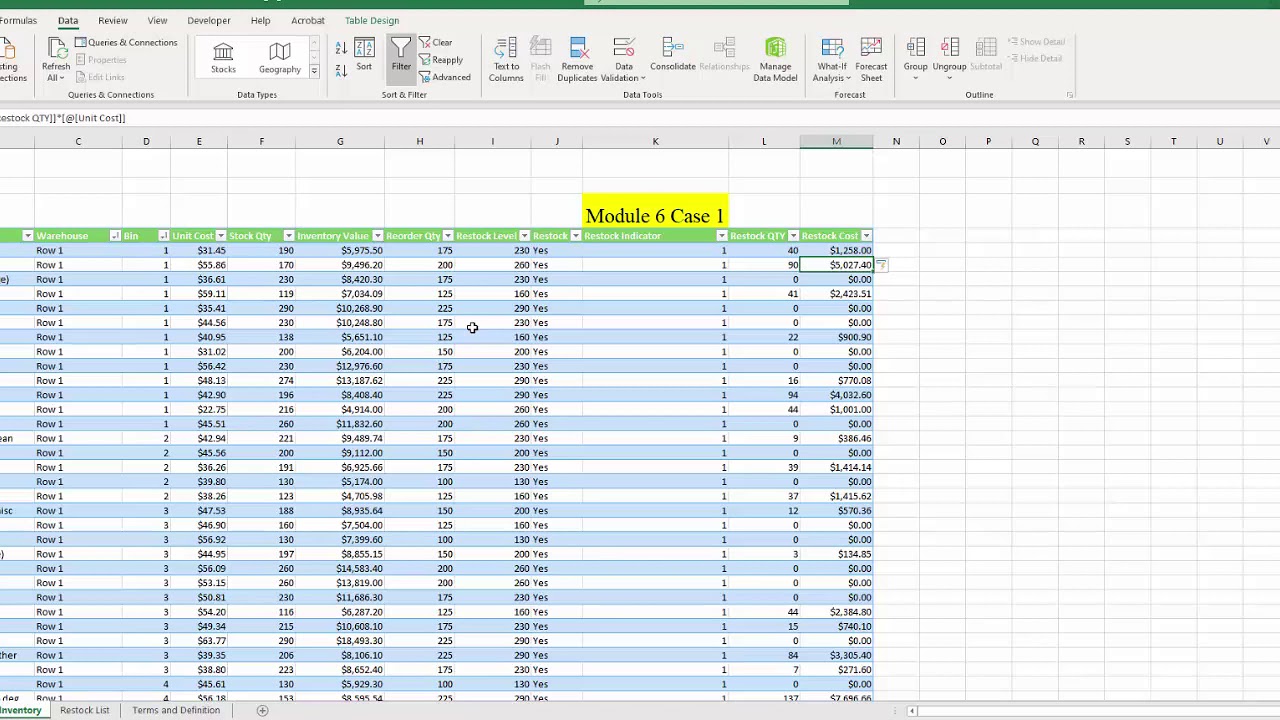1280x720 pixels.
Task: Open the Reorder Qty filter dropdown
Action: (447, 236)
